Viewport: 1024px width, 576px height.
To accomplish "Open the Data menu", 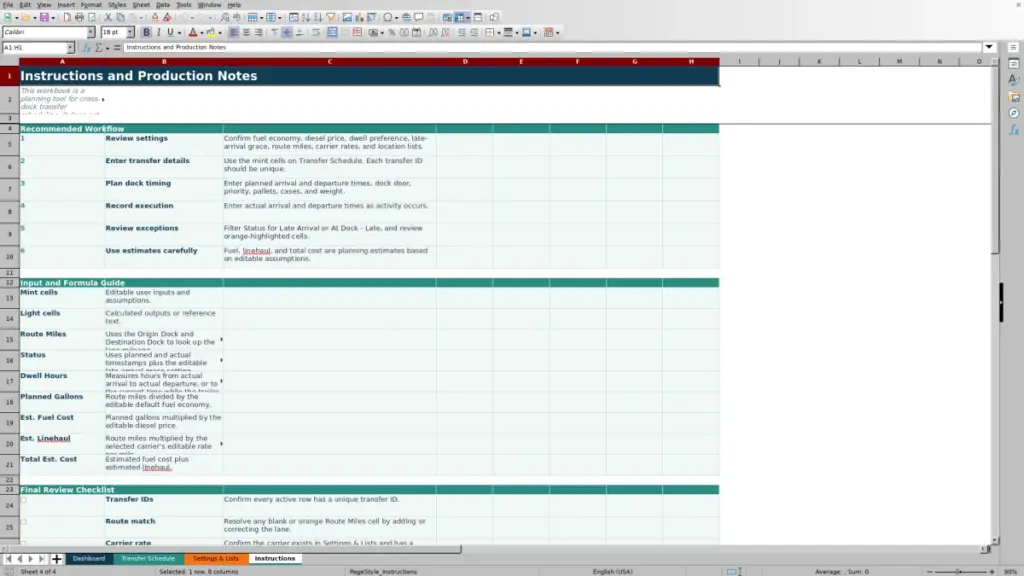I will (x=163, y=5).
